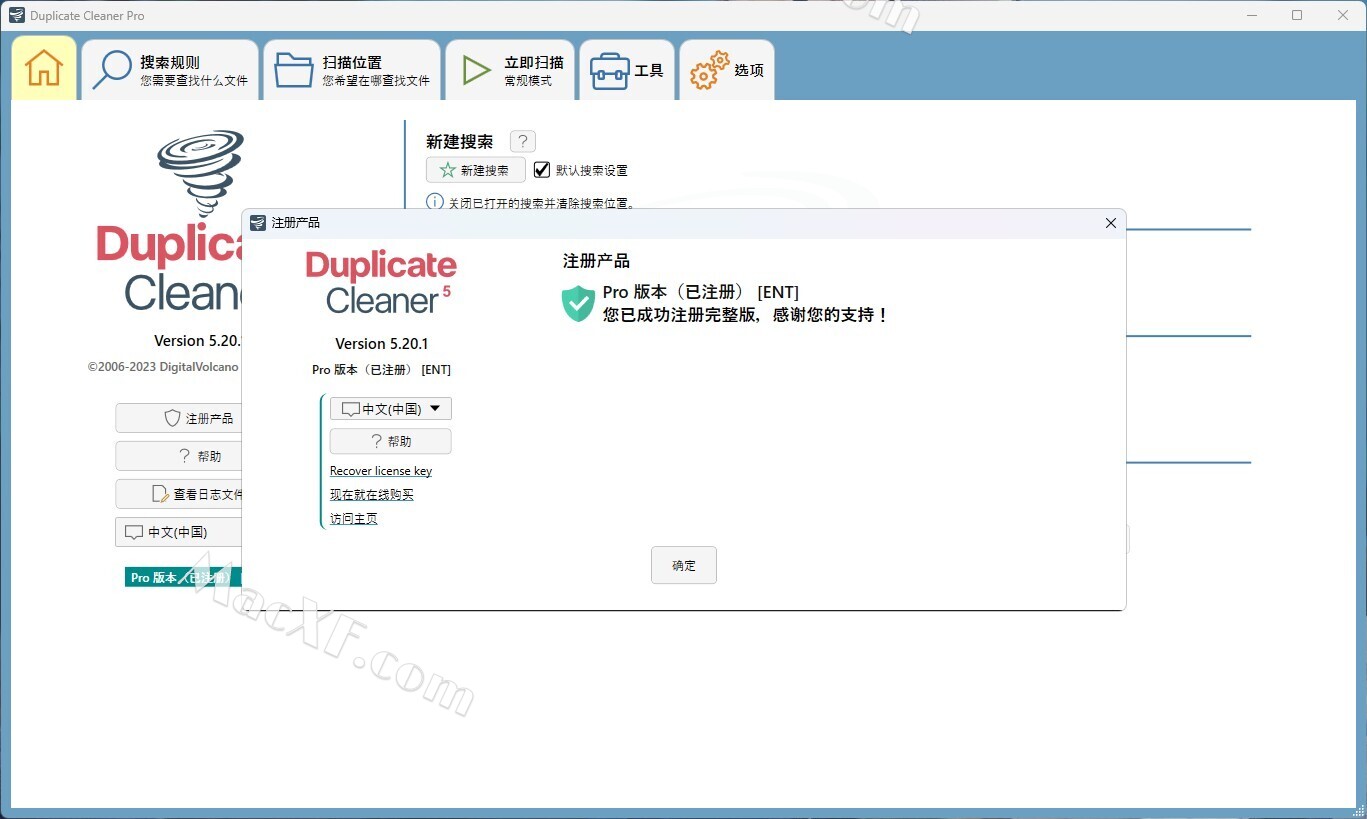The width and height of the screenshot is (1367, 819).
Task: Click the 帮助 button in main window
Action: pos(179,456)
